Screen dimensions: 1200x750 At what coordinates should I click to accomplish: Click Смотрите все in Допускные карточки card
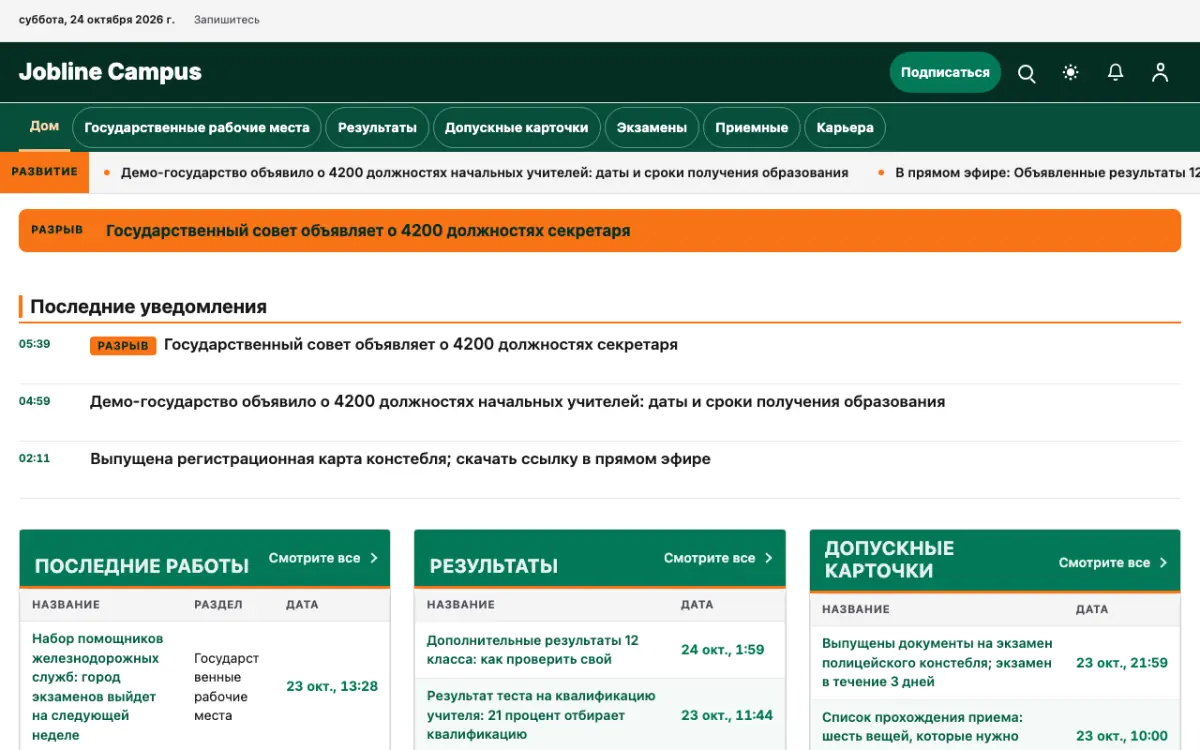1104,563
